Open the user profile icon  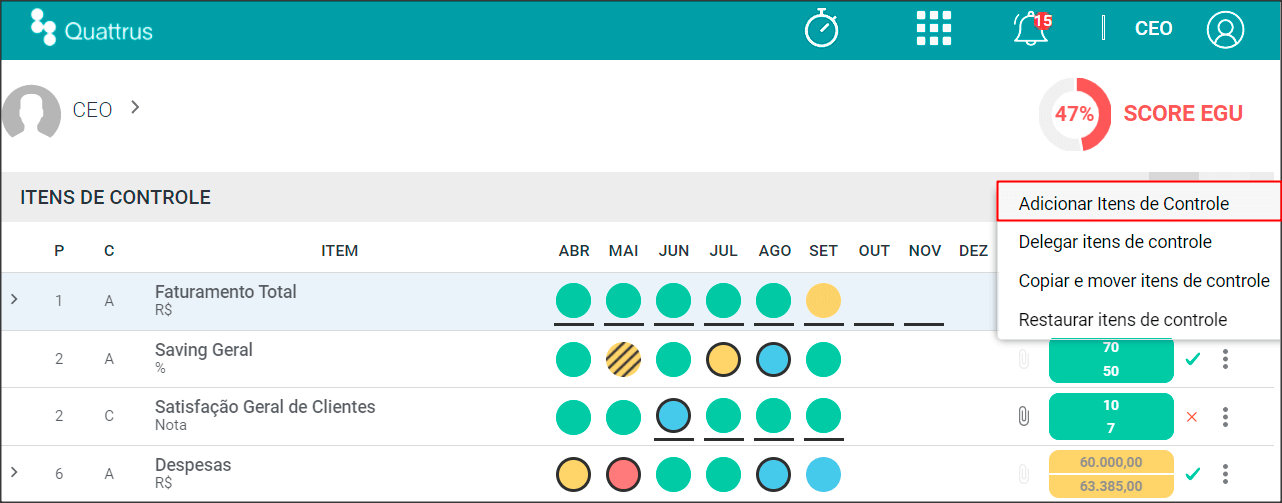pyautogui.click(x=1225, y=29)
